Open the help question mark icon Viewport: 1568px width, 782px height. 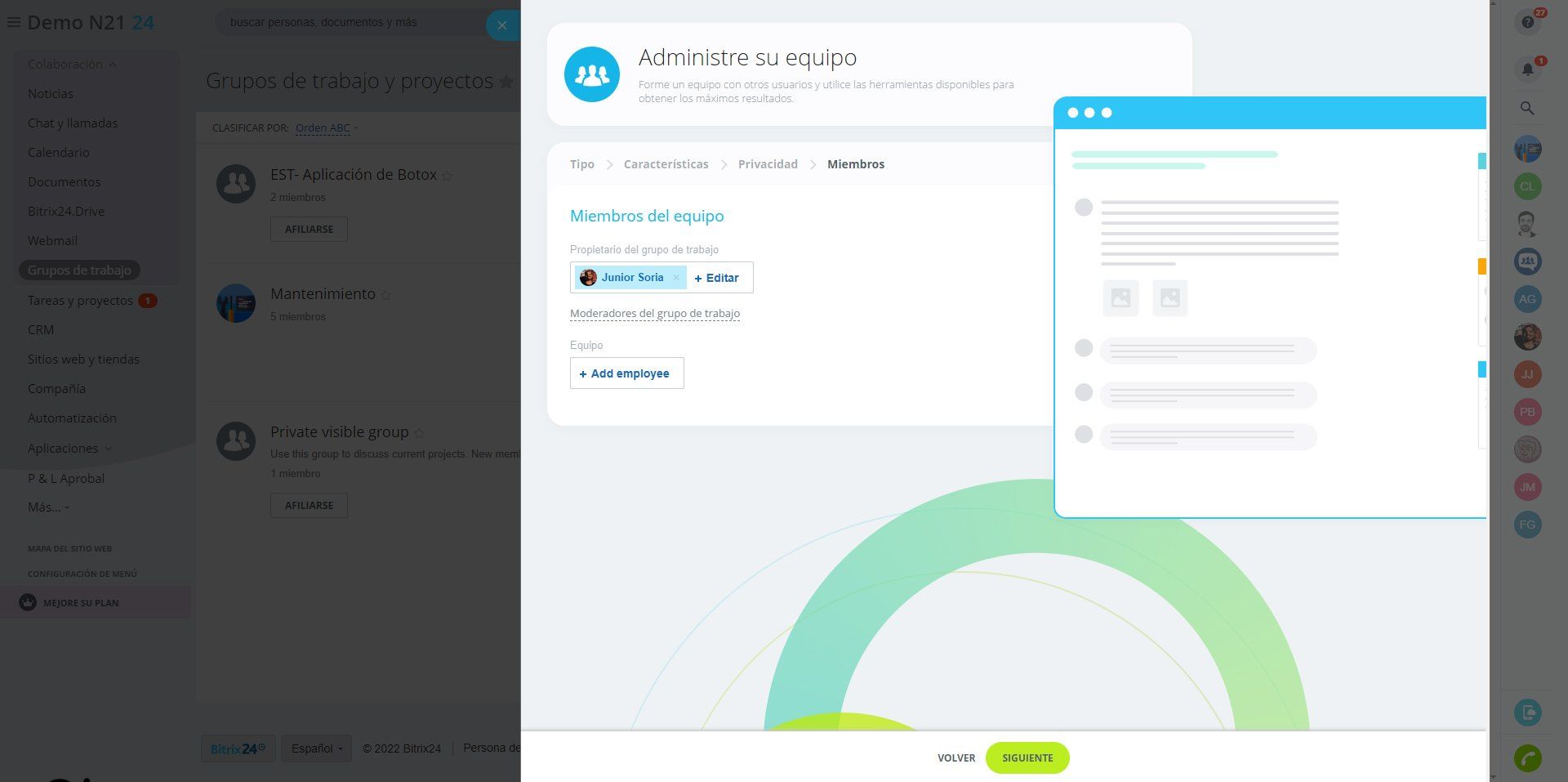(1527, 22)
